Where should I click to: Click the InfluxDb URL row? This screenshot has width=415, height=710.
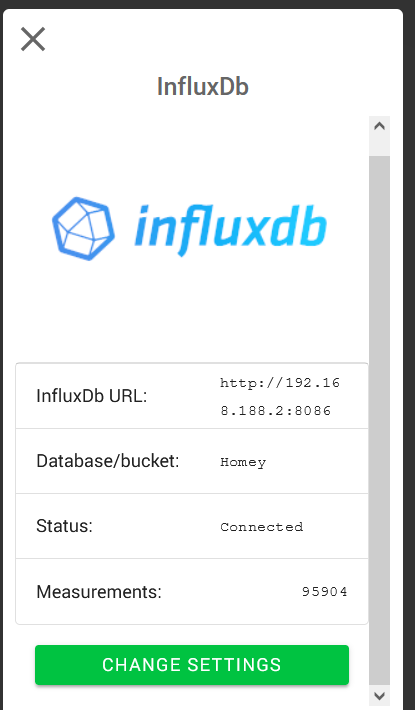(x=192, y=396)
